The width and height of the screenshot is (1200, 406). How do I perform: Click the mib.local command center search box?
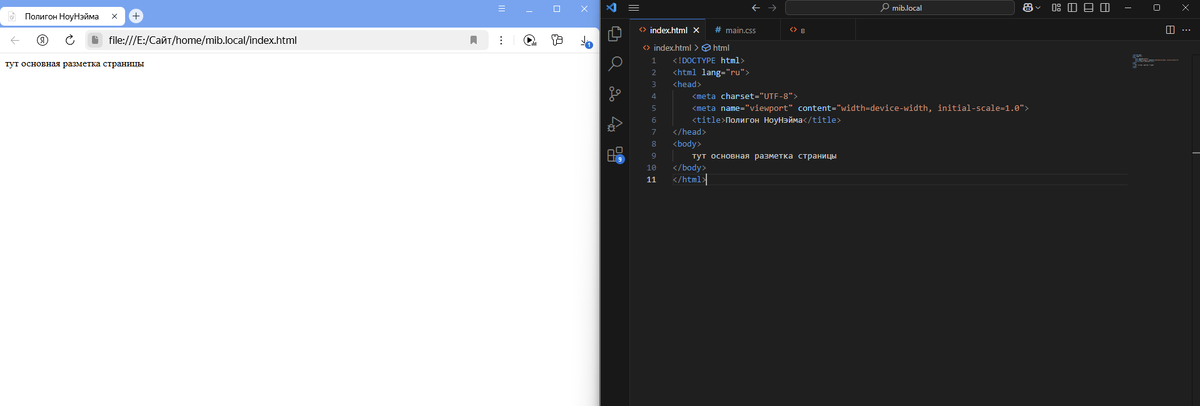click(900, 7)
